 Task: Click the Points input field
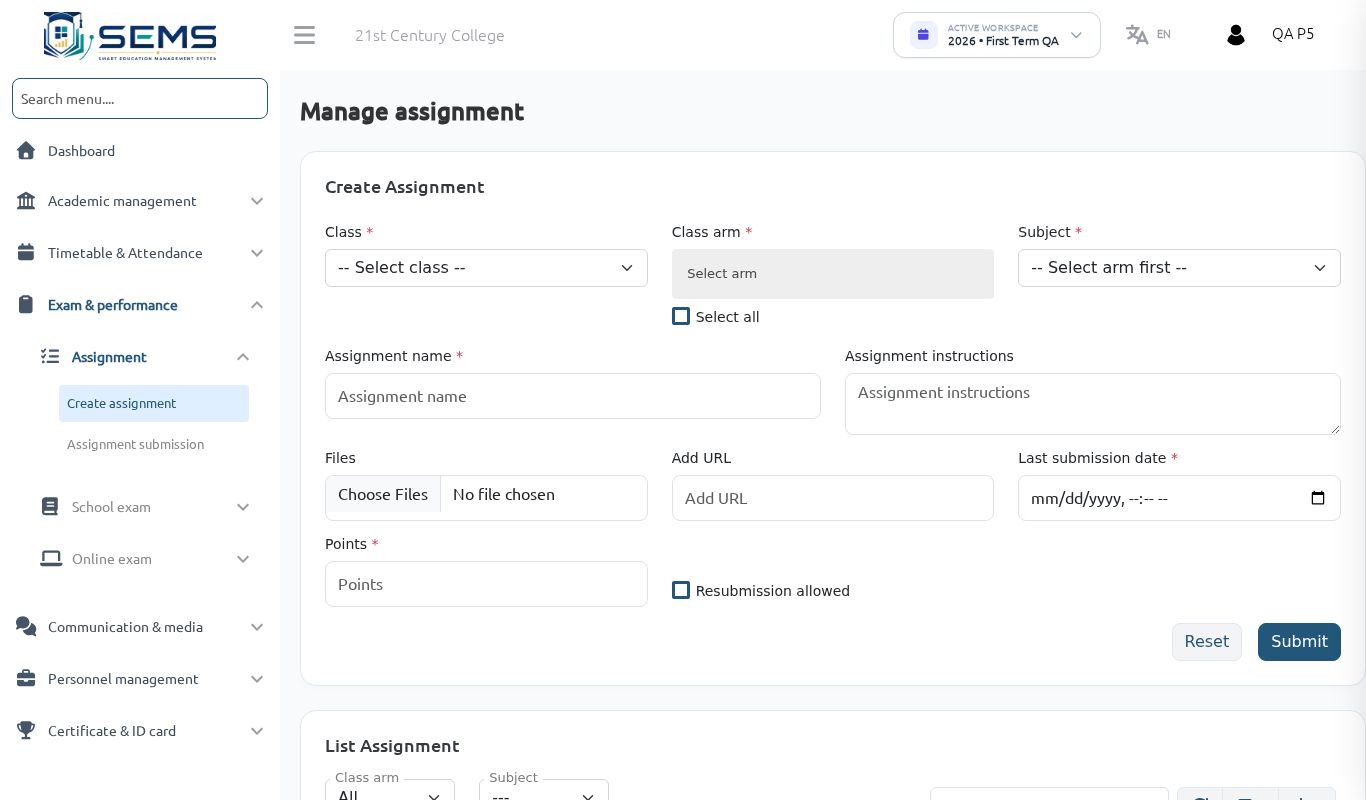pos(486,584)
